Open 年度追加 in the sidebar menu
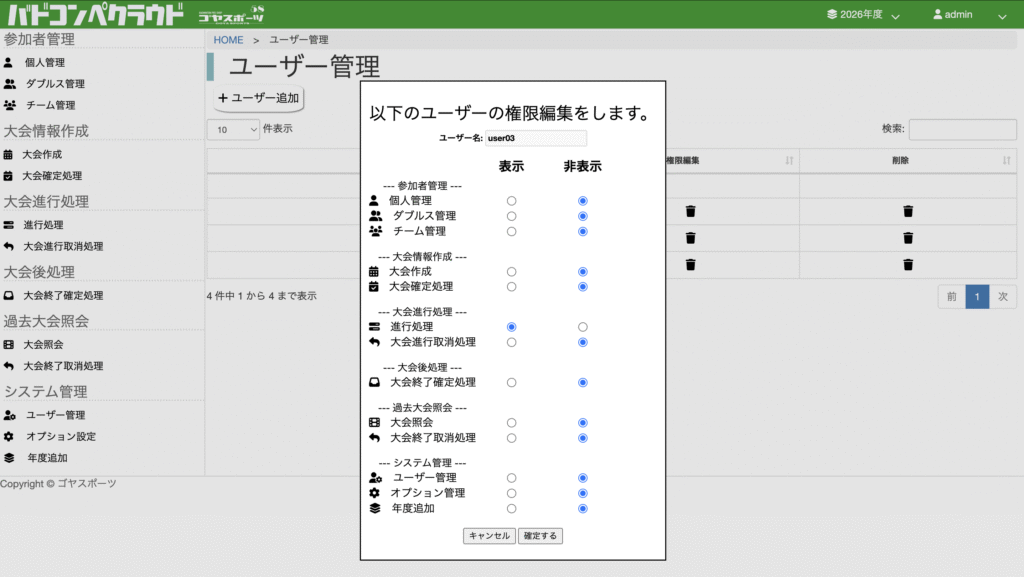 point(47,458)
